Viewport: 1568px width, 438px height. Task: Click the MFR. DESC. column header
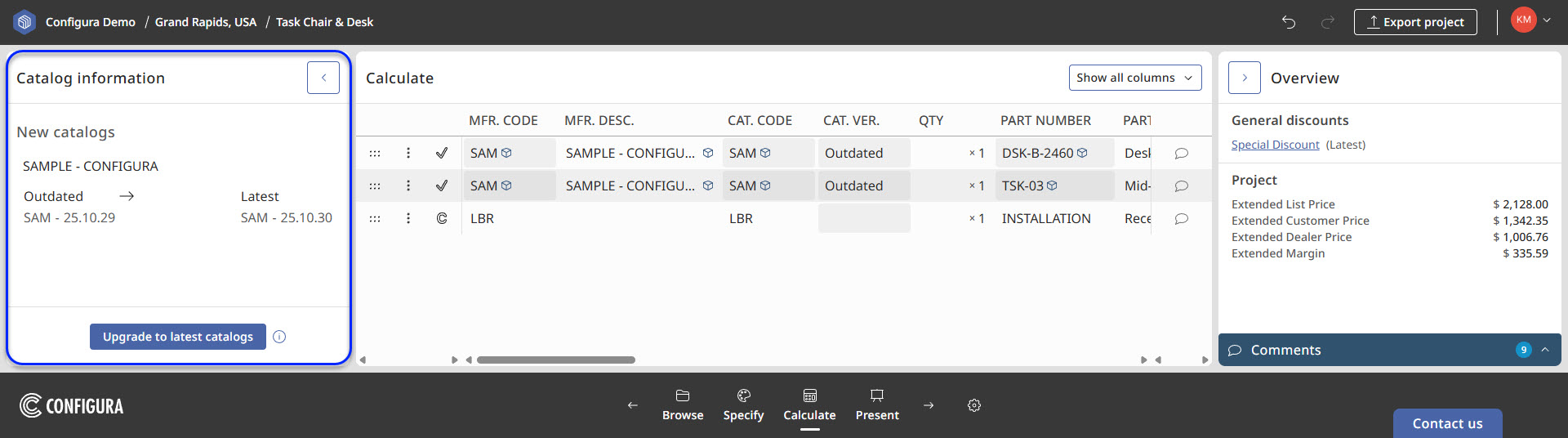pos(599,120)
